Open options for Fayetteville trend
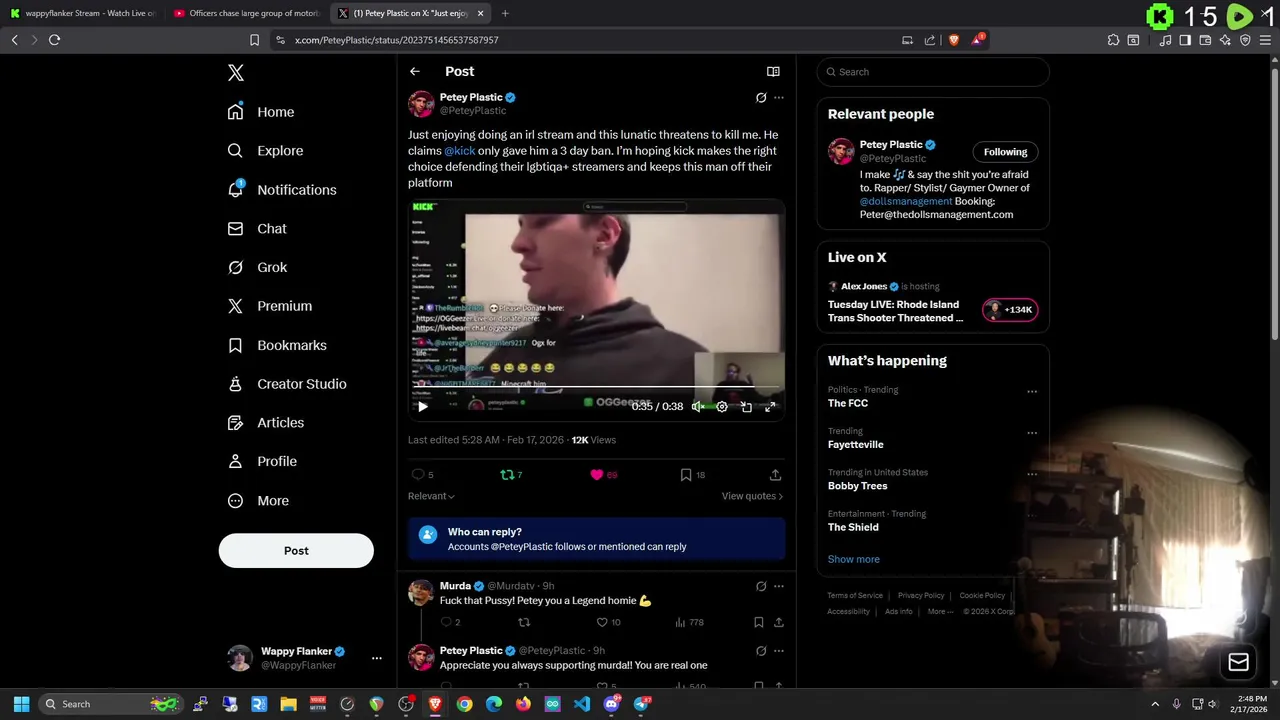This screenshot has width=1280, height=720. (x=1032, y=433)
